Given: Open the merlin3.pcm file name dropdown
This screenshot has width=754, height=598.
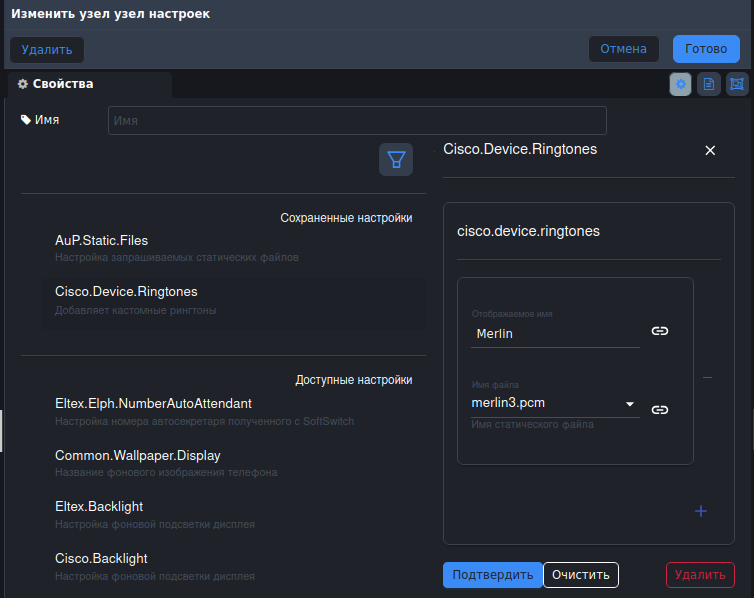Looking at the screenshot, I should 555,404.
